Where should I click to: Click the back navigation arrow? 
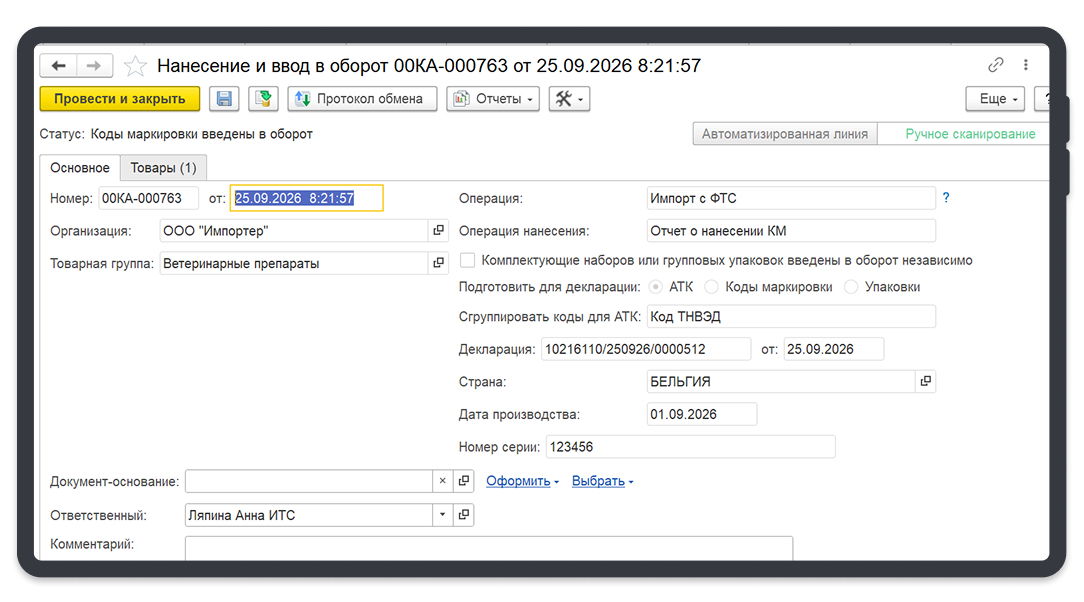pos(59,66)
